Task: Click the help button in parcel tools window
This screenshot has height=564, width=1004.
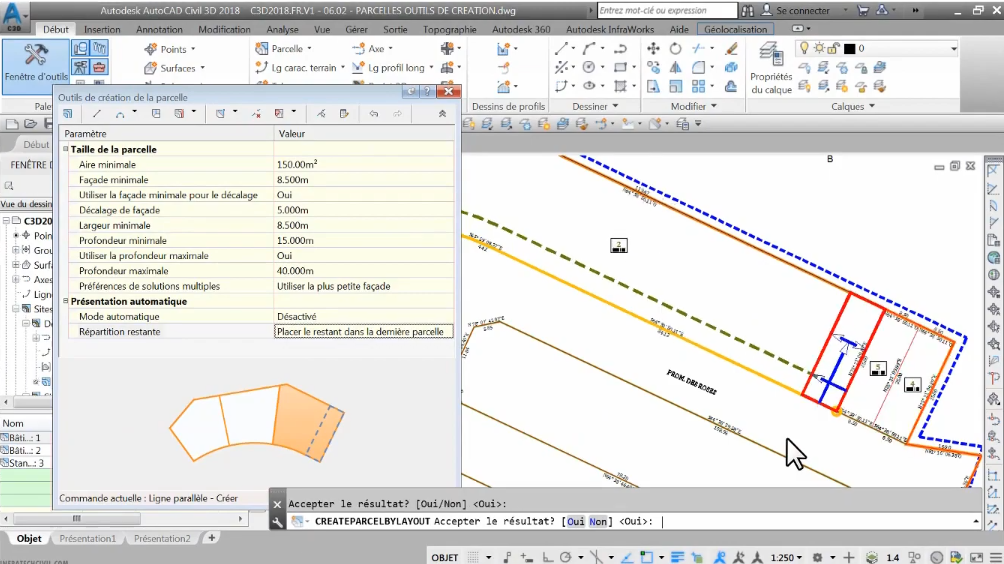Action: point(427,92)
